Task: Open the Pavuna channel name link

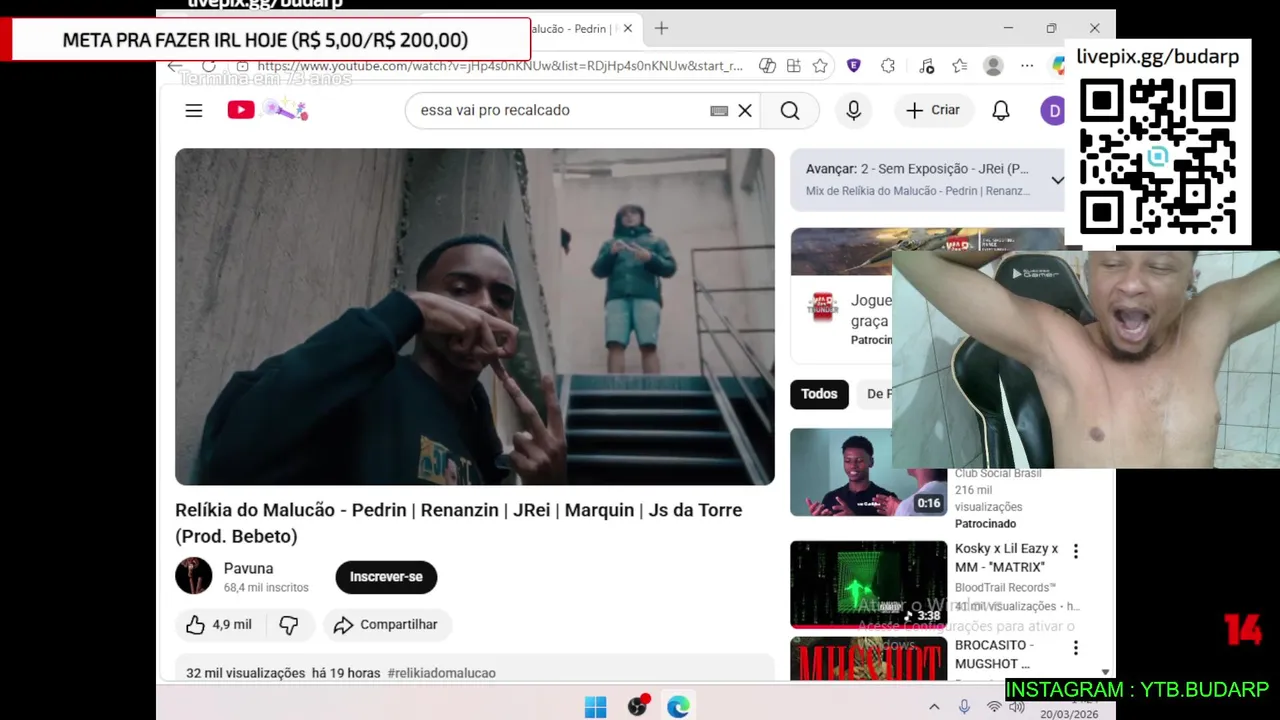Action: [248, 568]
